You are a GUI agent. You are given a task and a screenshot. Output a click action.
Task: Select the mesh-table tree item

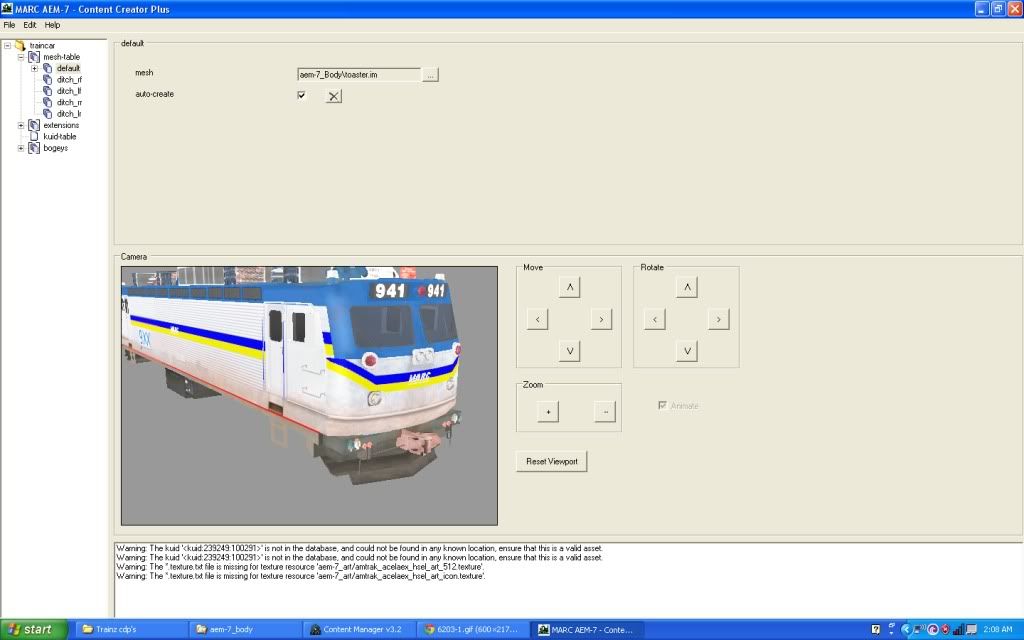pyautogui.click(x=61, y=57)
